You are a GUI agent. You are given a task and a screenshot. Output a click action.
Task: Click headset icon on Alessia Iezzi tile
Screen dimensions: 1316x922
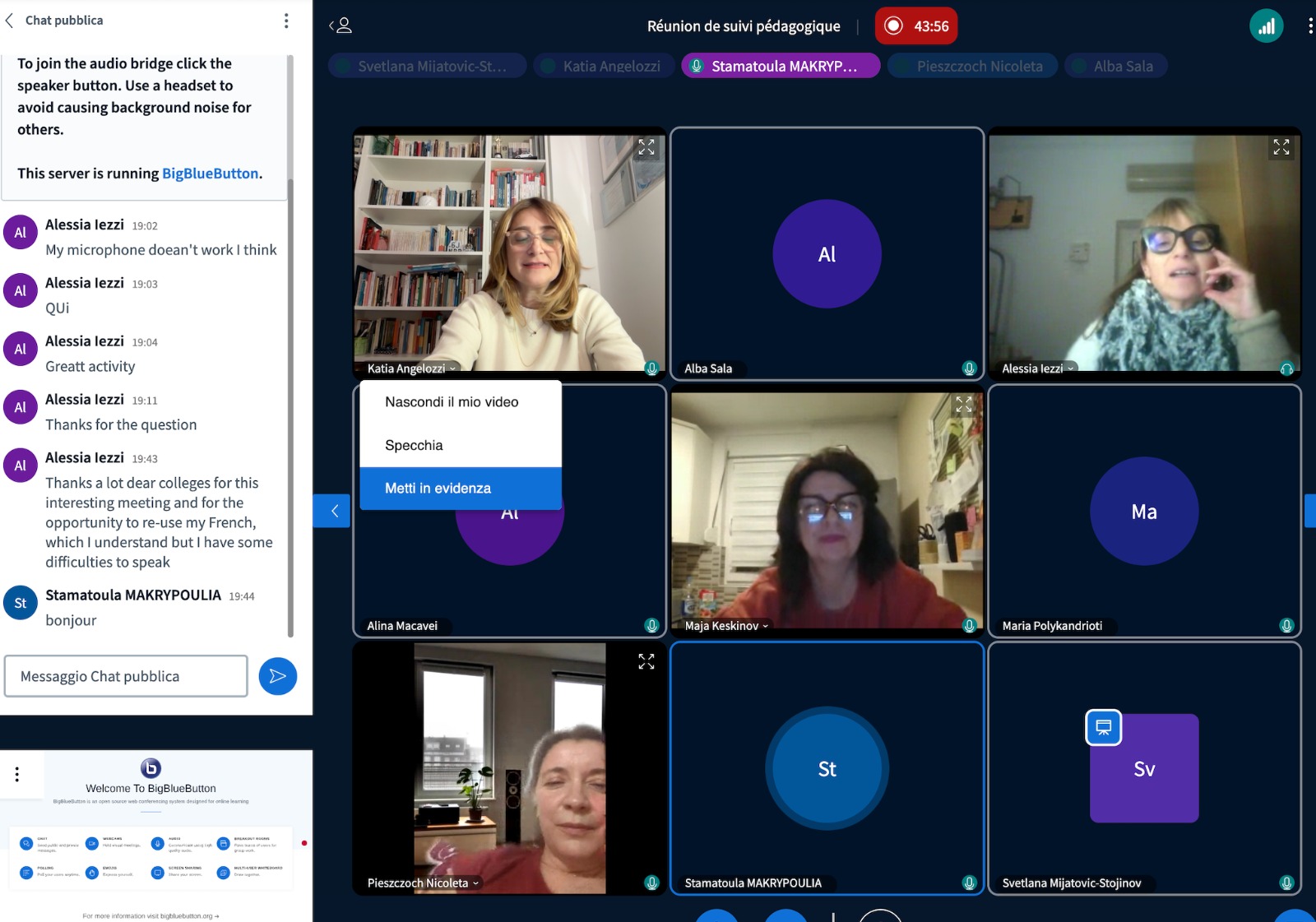[x=1286, y=369]
